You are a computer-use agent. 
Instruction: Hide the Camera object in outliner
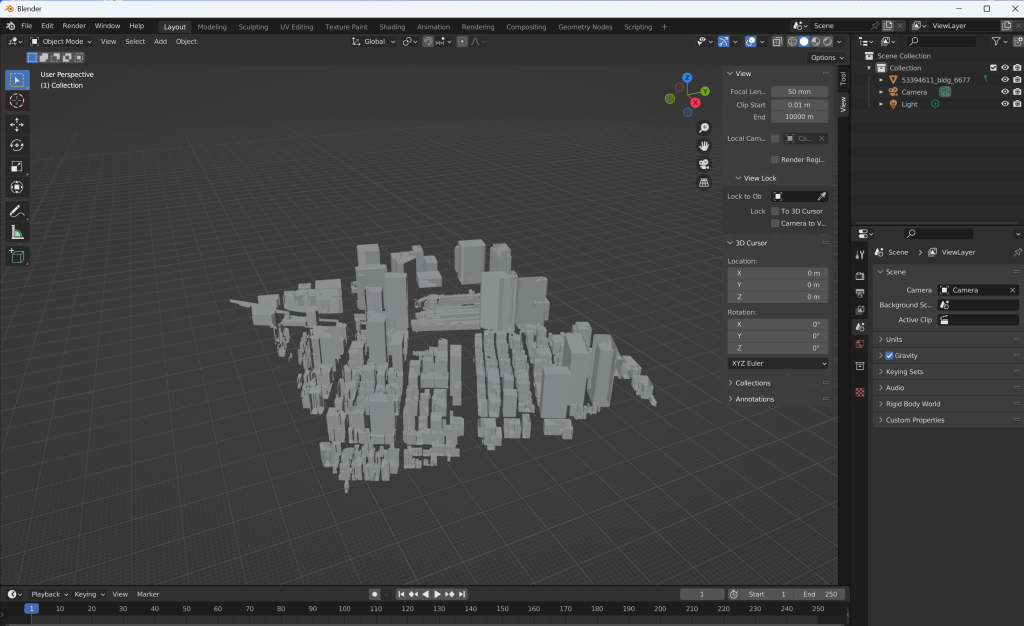pyautogui.click(x=1005, y=92)
